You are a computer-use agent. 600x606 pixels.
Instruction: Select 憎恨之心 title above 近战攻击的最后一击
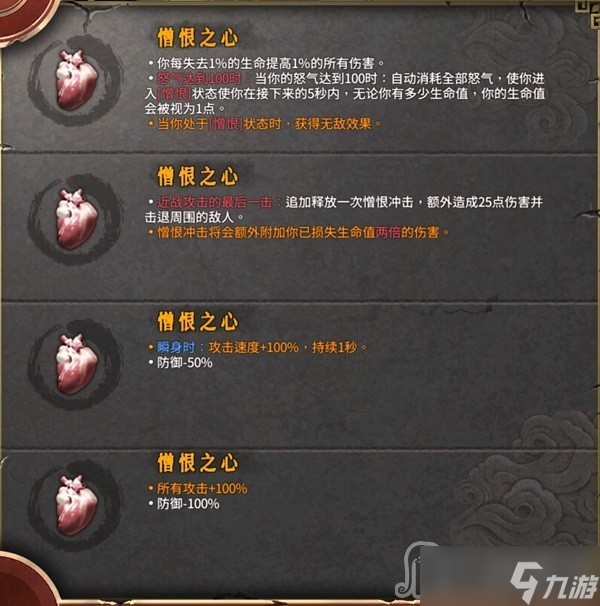tap(198, 177)
